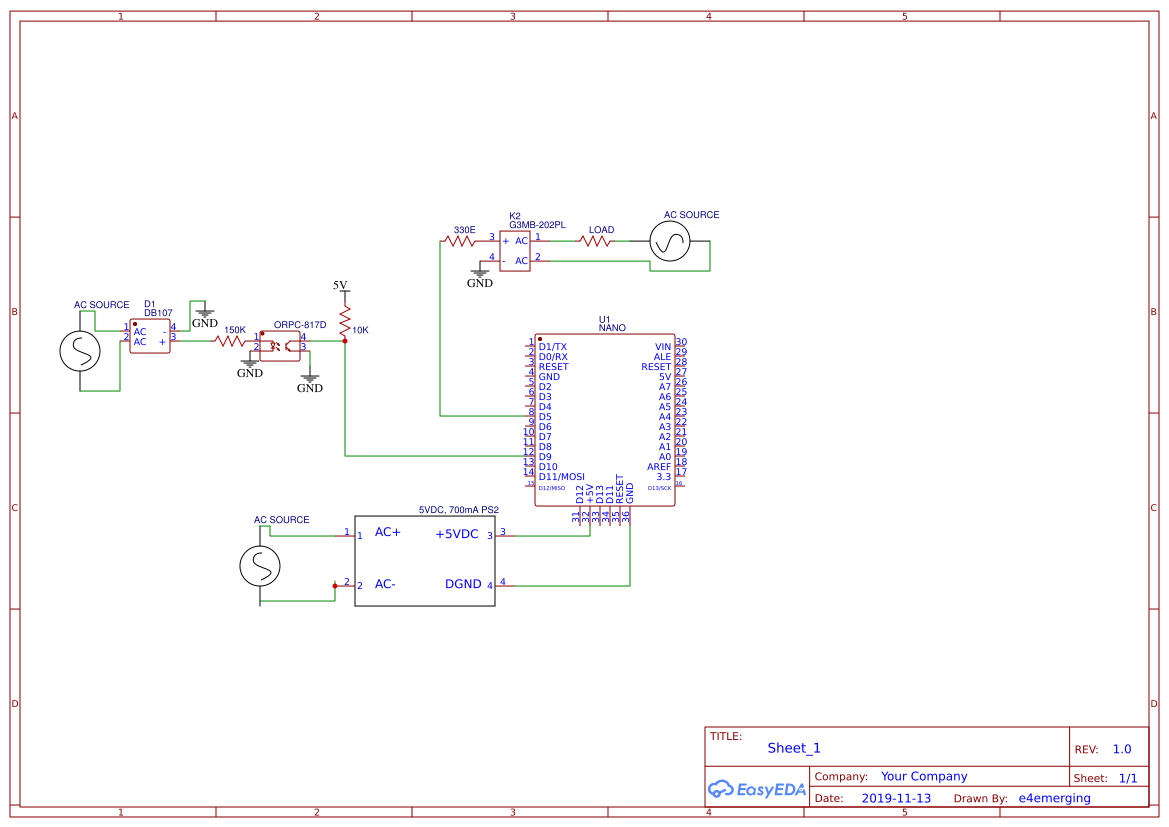Click the GND symbol beside D1
The height and width of the screenshot is (827, 1169).
(206, 315)
